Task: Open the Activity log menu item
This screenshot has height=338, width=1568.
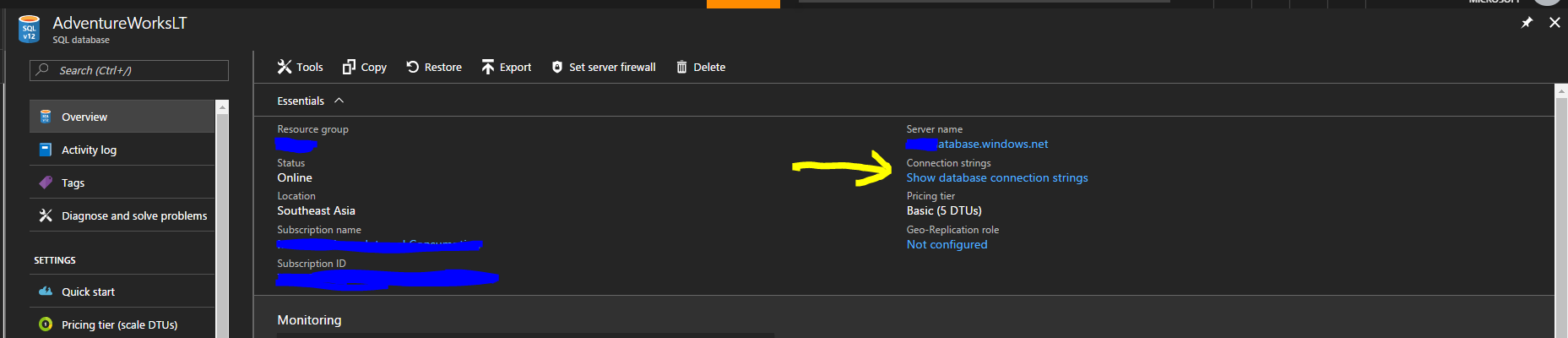Action: click(x=122, y=150)
